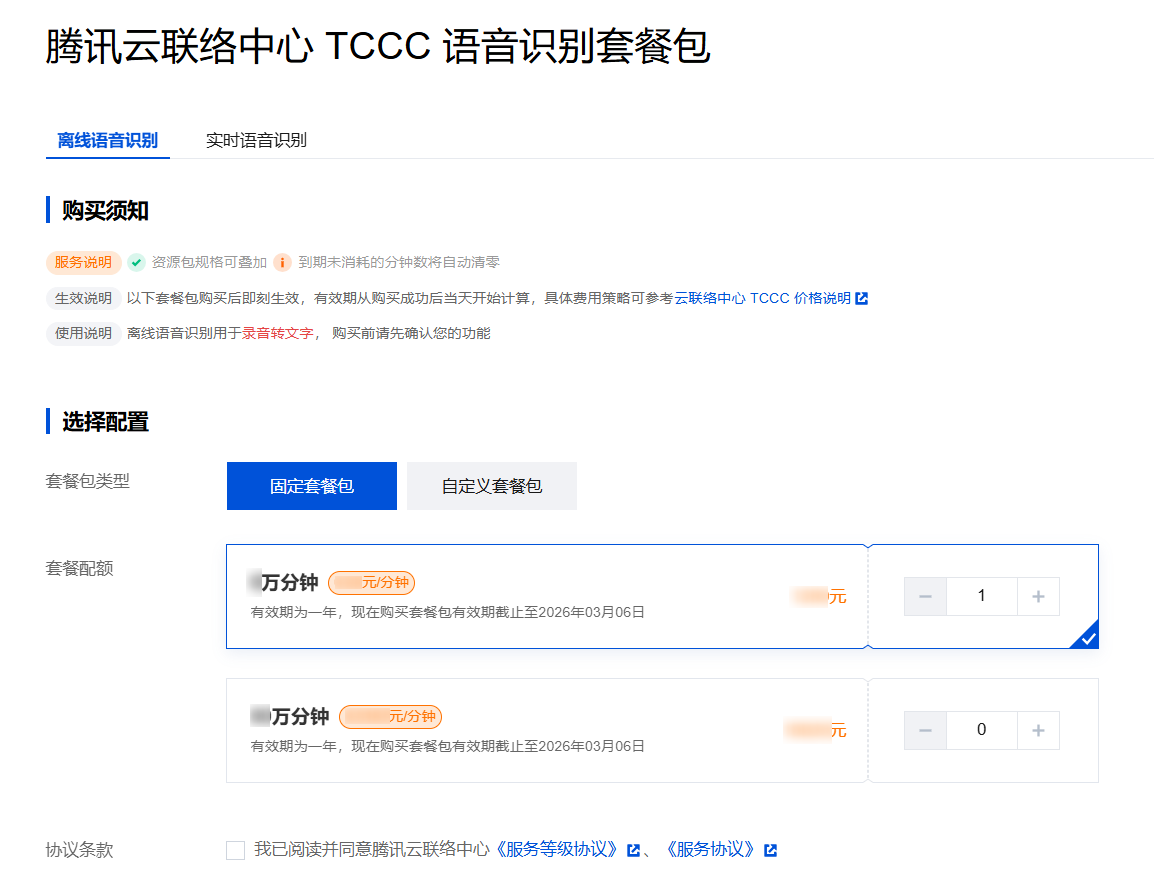Click the external link icon after 价格说明
This screenshot has height=884, width=1154.
pos(862,298)
